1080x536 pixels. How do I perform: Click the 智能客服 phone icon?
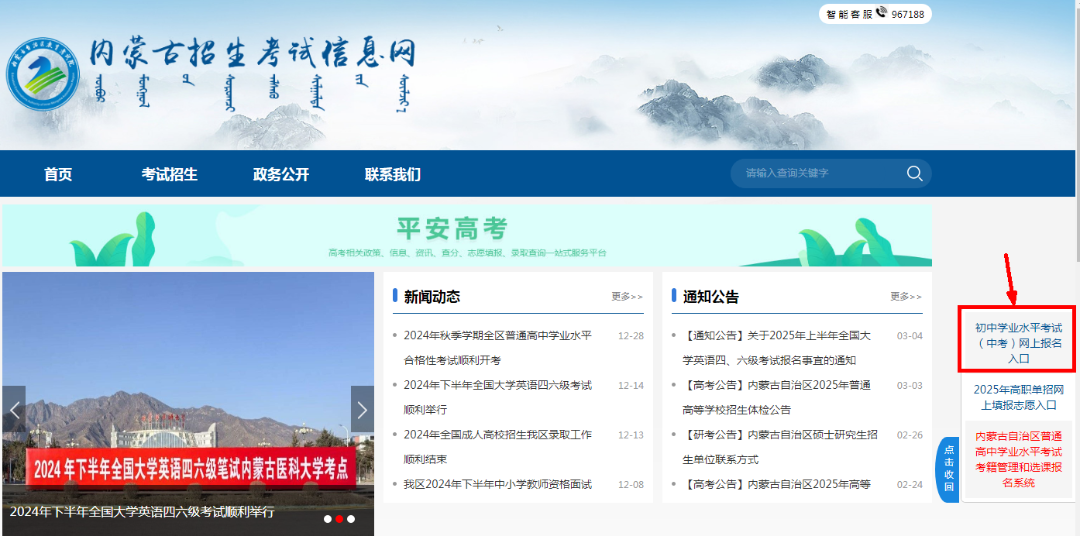pos(882,14)
